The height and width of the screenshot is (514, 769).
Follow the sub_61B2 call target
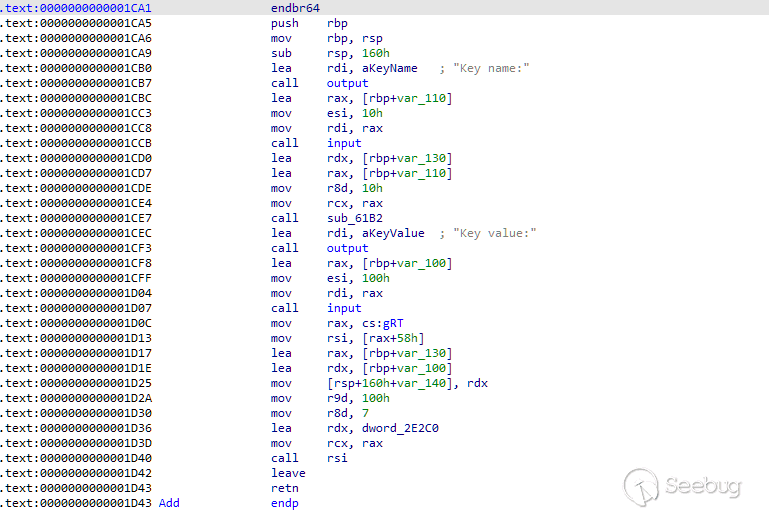pos(355,218)
